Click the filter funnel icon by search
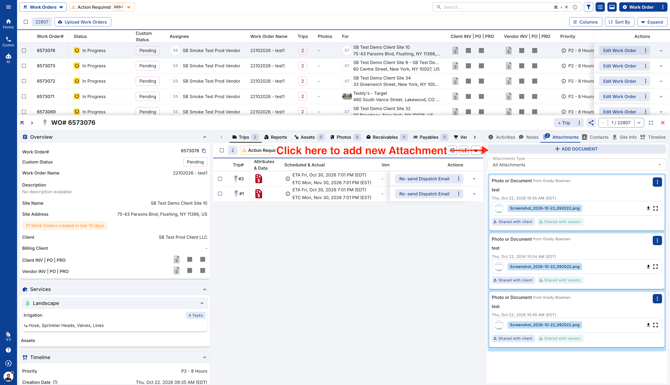670x385 pixels. pyautogui.click(x=588, y=7)
